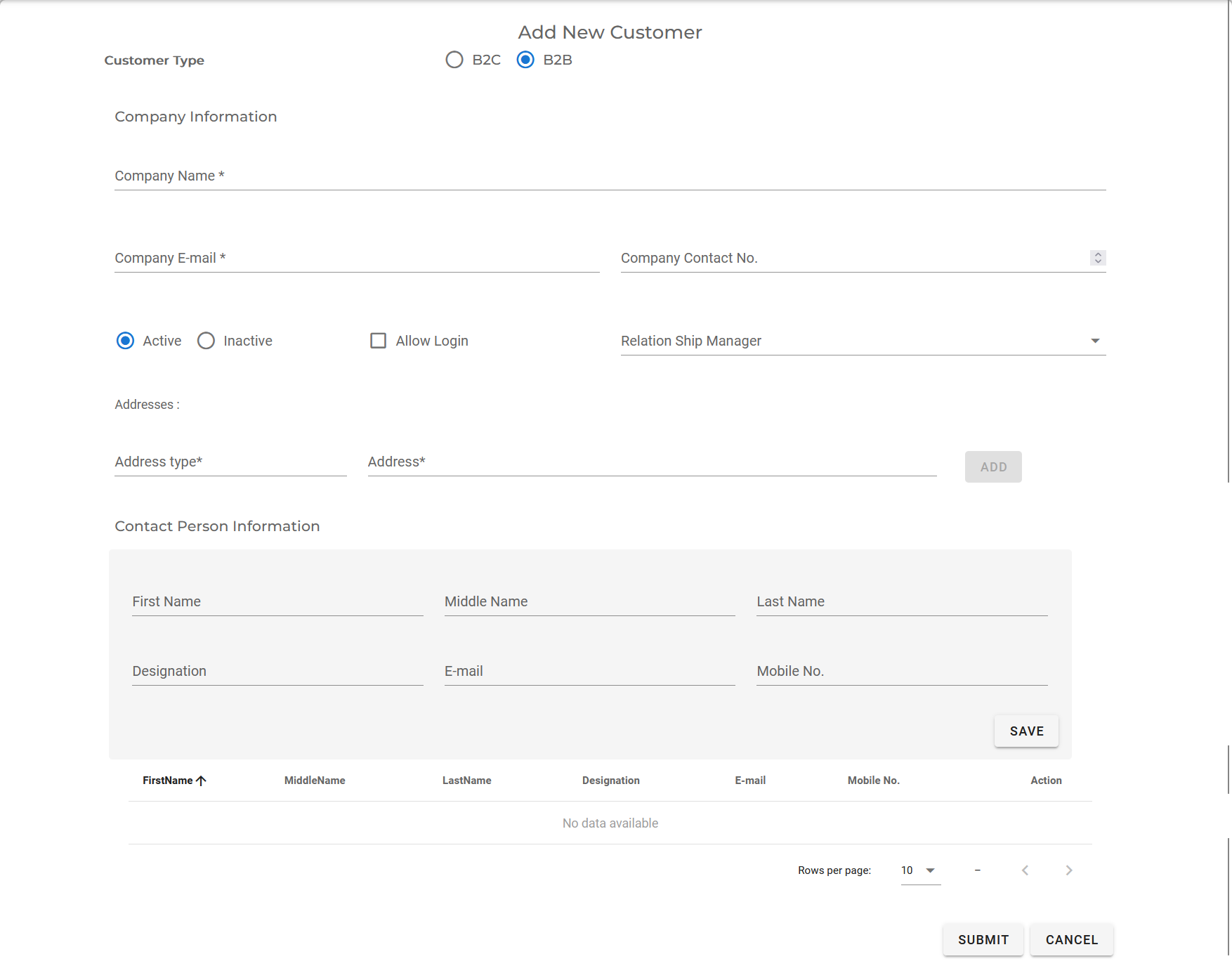This screenshot has height=966, width=1232.
Task: Click the contact person First Name field
Action: tap(276, 602)
